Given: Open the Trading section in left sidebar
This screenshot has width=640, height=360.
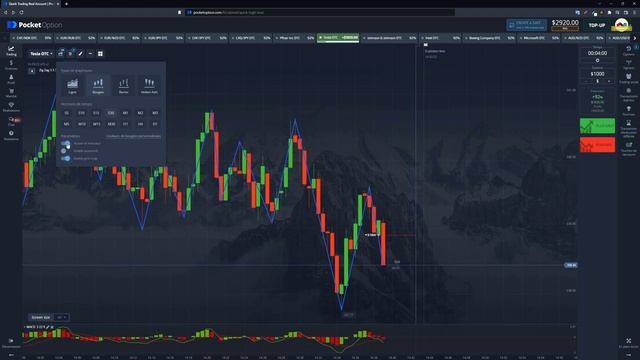Looking at the screenshot, I should [11, 51].
